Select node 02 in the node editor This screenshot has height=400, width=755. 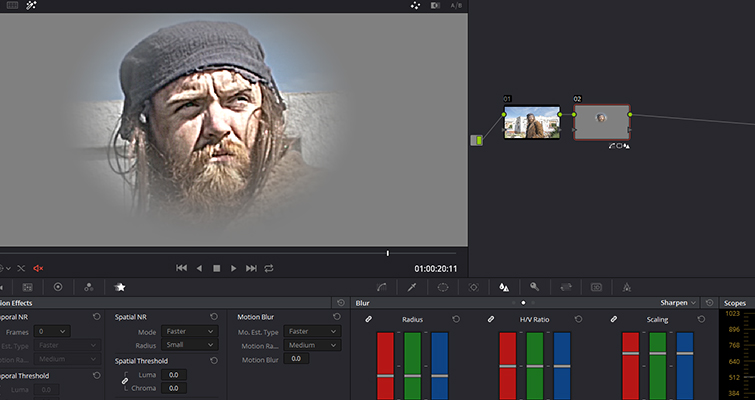pyautogui.click(x=601, y=122)
